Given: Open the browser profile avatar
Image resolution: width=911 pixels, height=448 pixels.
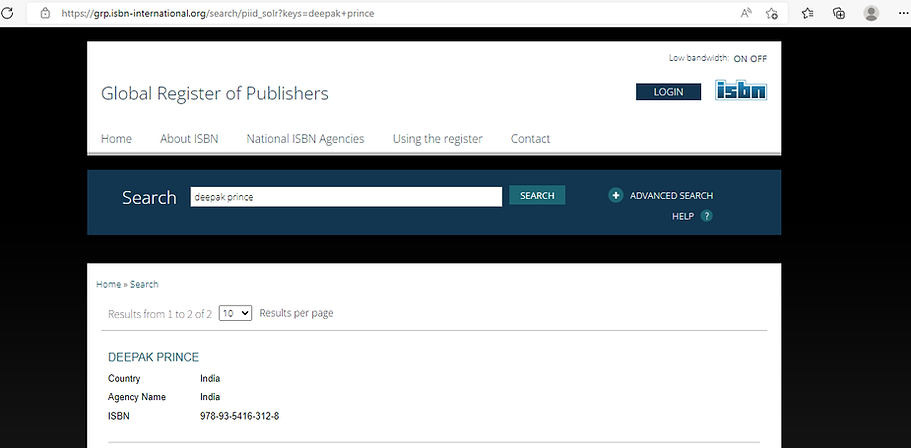Looking at the screenshot, I should pyautogui.click(x=871, y=13).
